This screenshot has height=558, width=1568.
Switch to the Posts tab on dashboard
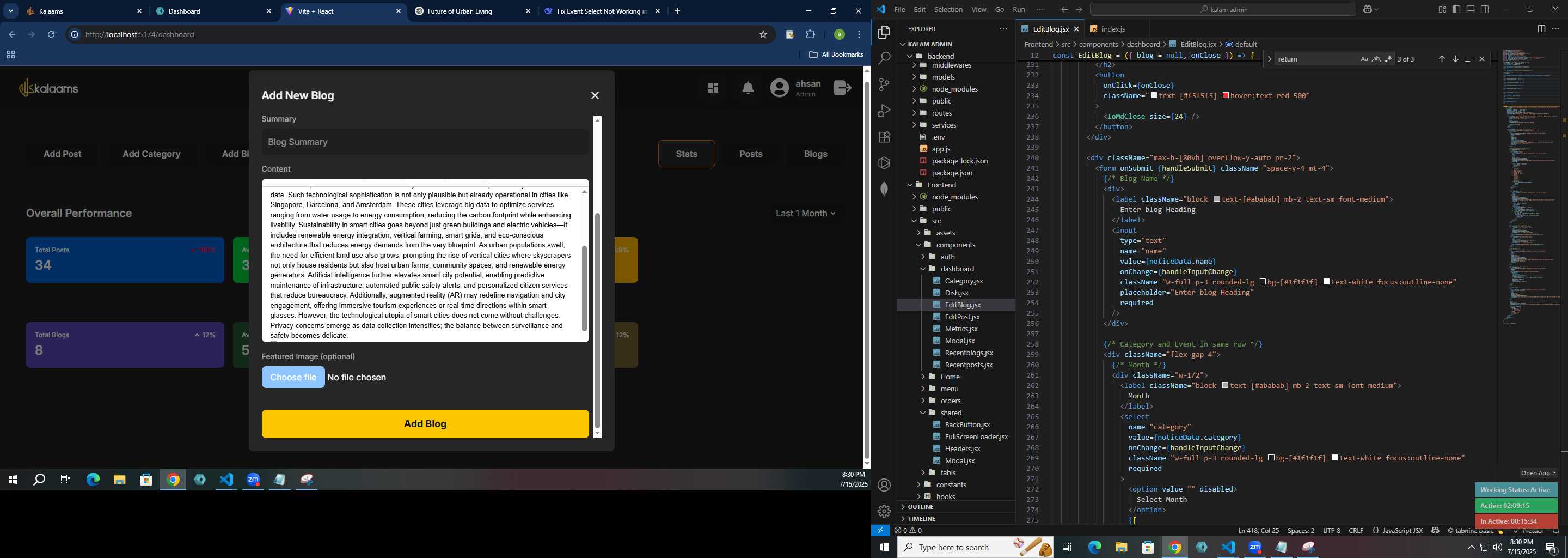751,154
